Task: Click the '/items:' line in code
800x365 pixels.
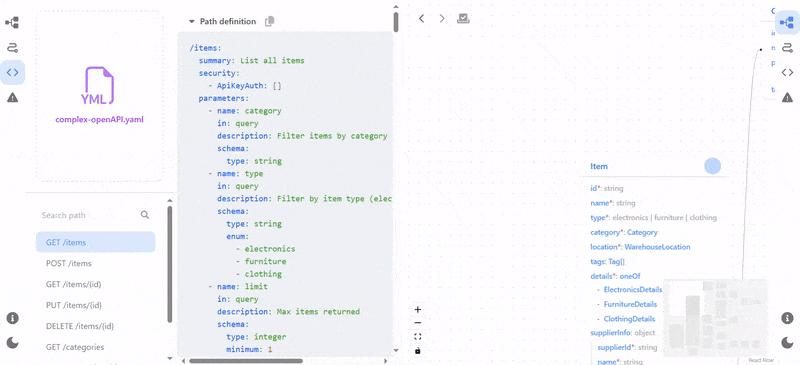Action: [206, 48]
